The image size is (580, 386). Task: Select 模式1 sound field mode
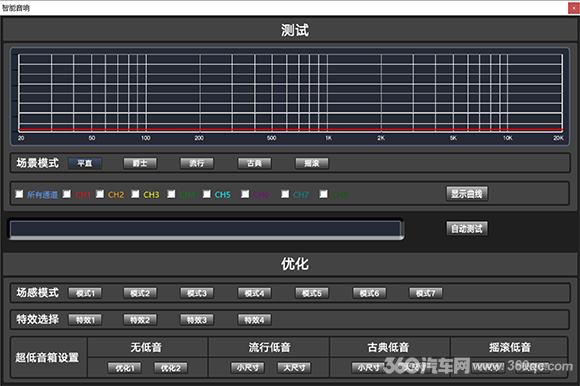coord(85,293)
